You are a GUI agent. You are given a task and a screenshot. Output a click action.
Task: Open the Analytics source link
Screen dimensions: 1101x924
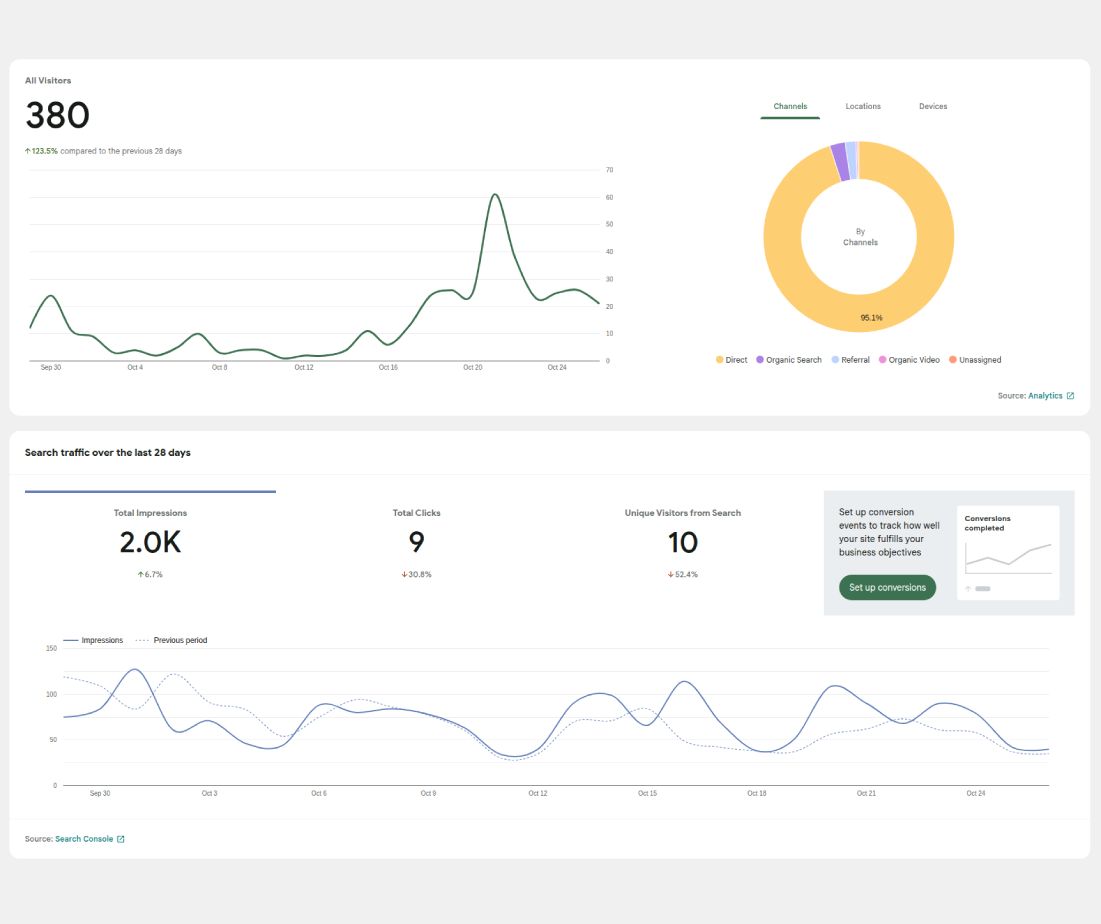pyautogui.click(x=1045, y=396)
